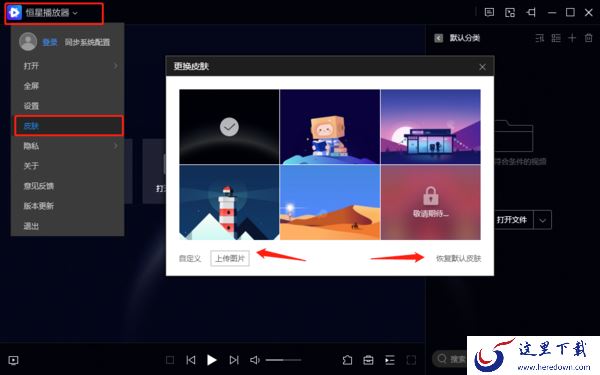Click the locked 敬请期待 skin tile
Screen dimensions: 600x375
[430, 202]
